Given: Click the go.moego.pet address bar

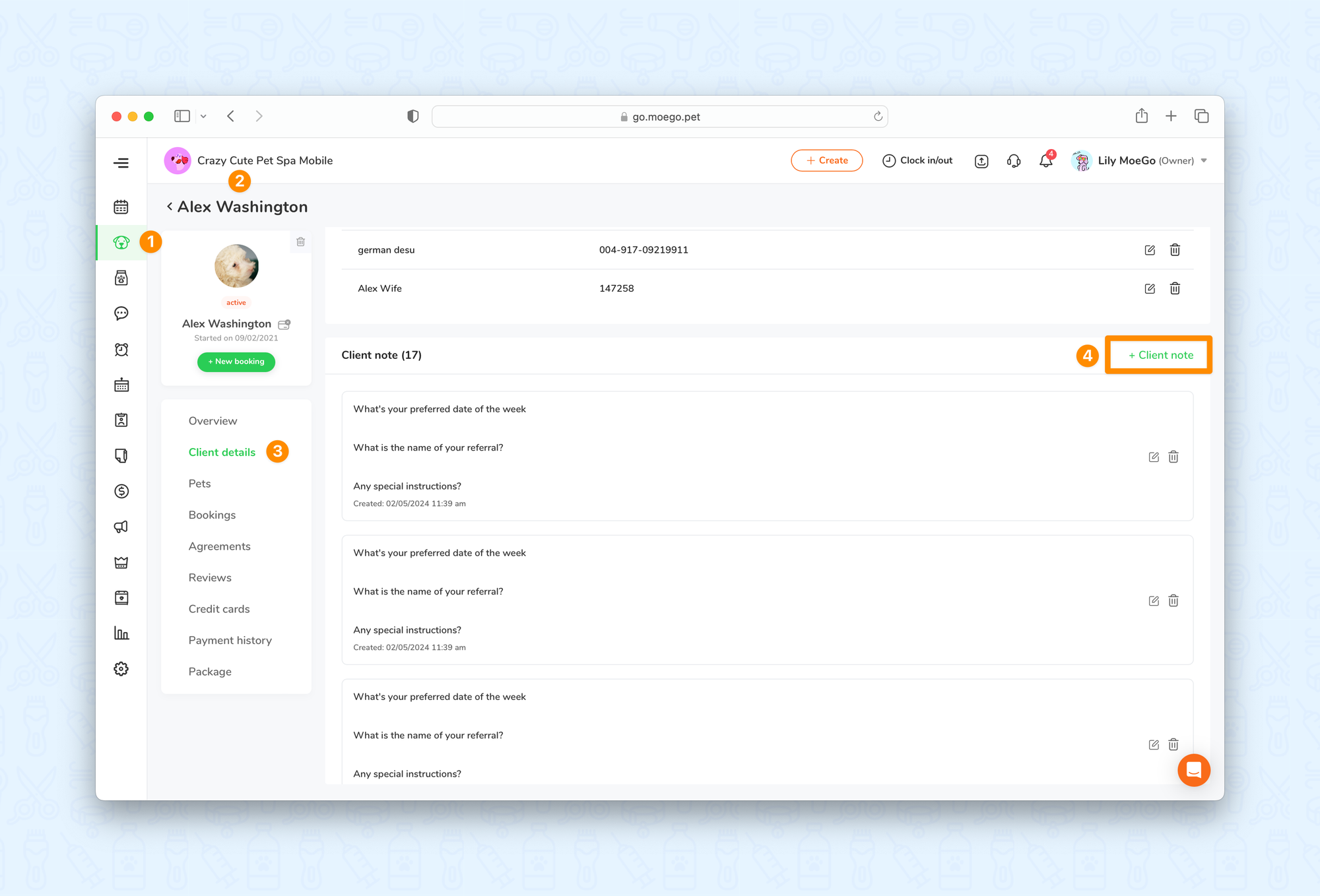Looking at the screenshot, I should 660,117.
